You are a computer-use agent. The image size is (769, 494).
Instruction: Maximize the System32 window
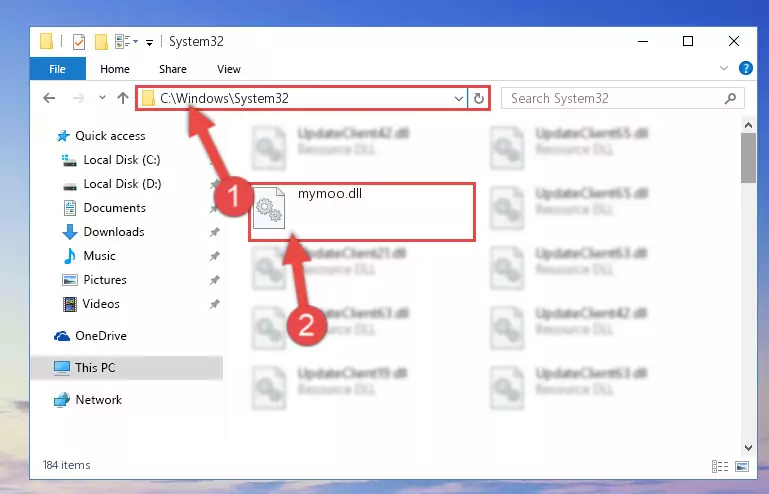click(688, 42)
